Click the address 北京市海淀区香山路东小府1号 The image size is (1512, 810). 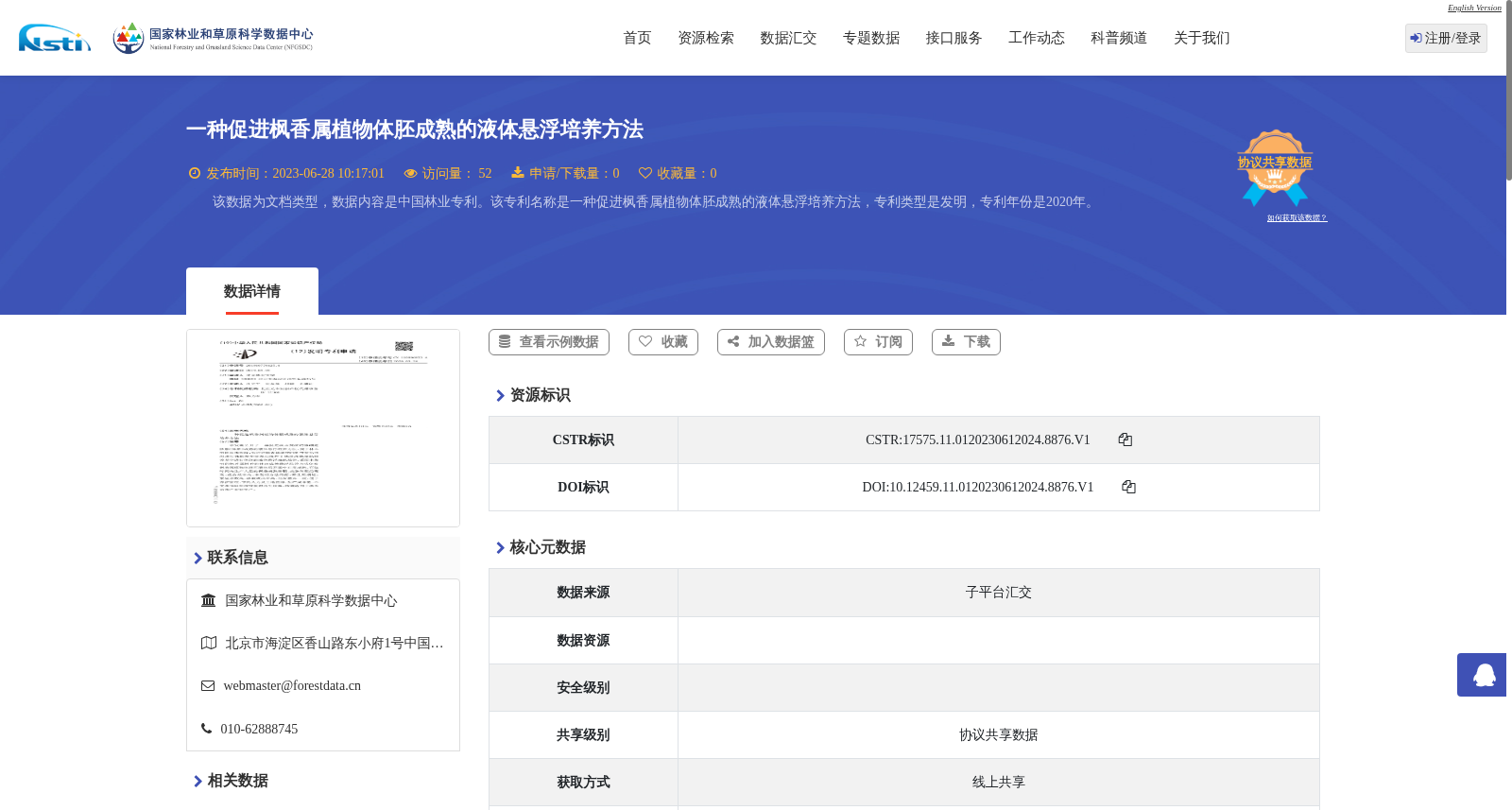335,643
